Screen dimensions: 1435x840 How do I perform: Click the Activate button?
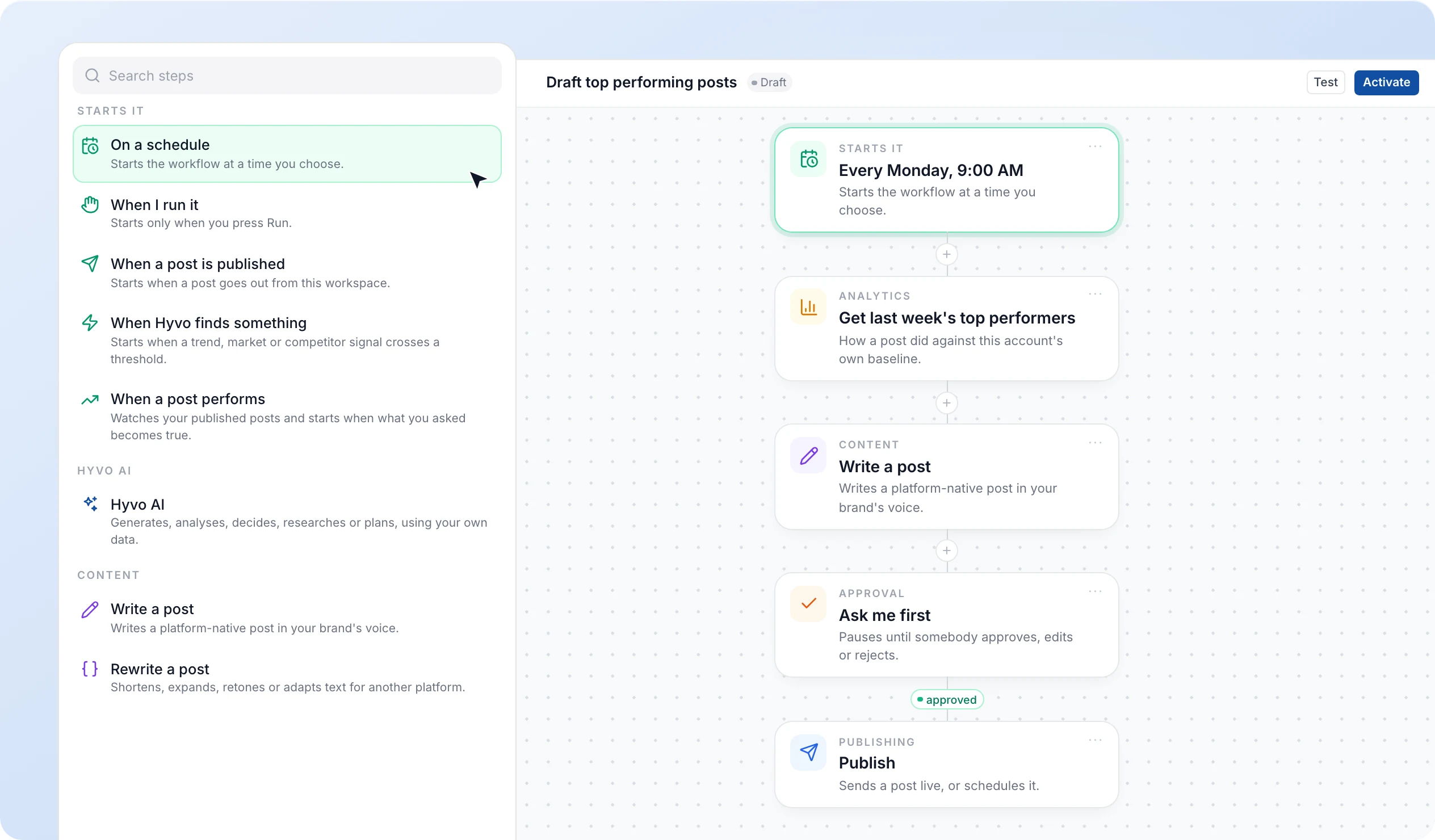(x=1386, y=82)
